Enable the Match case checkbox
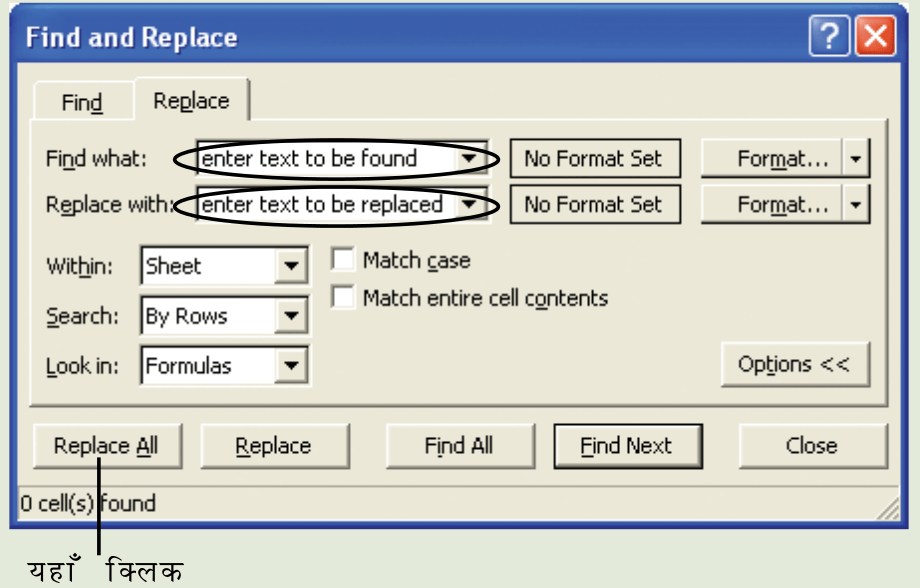Image resolution: width=920 pixels, height=588 pixels. (x=343, y=259)
